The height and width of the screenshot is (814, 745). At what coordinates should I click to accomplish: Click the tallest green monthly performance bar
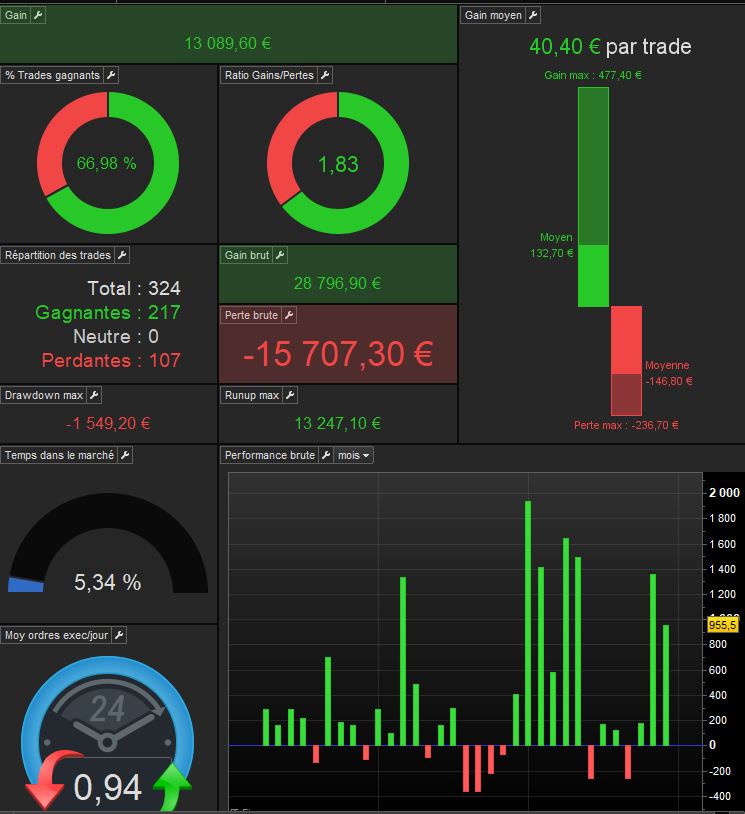tap(528, 623)
